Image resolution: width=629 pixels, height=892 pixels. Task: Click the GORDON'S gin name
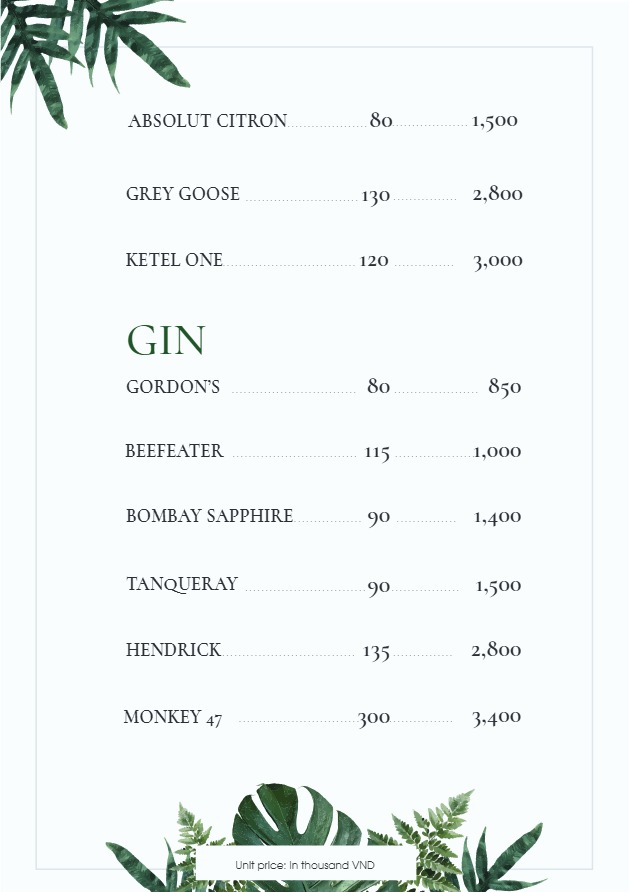pos(173,387)
